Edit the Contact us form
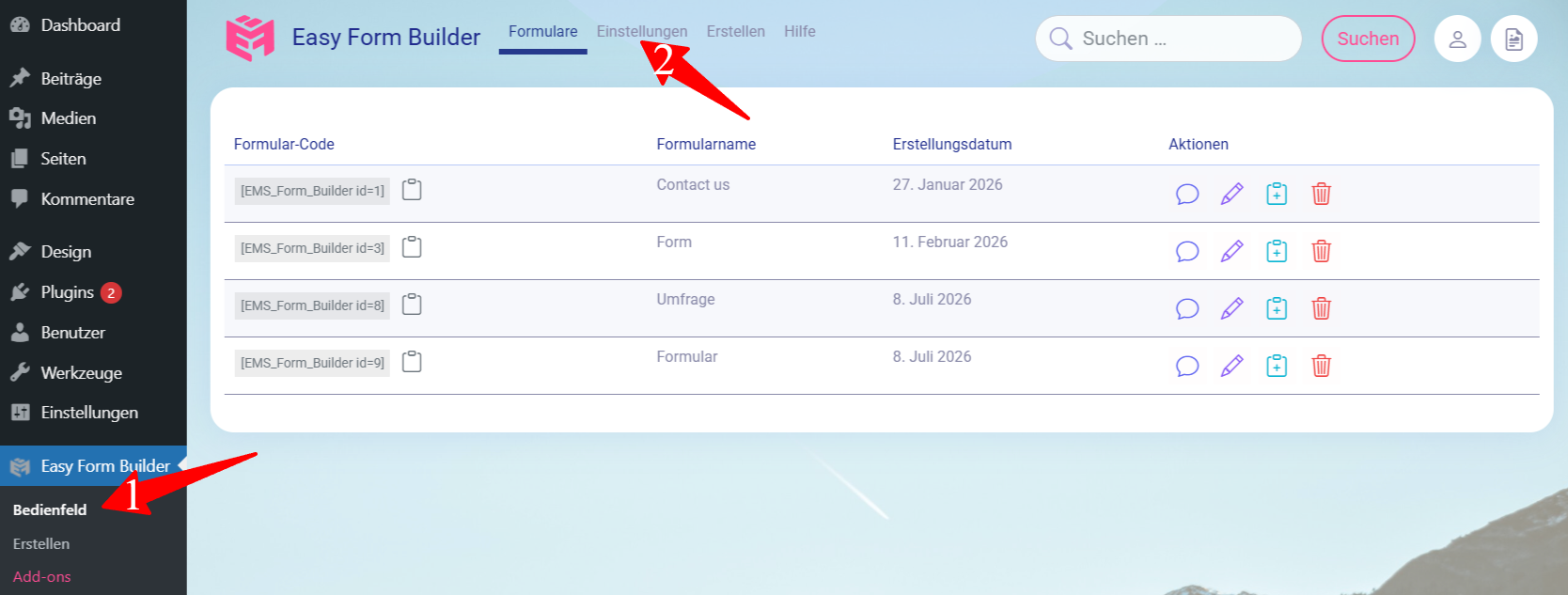 (1231, 194)
